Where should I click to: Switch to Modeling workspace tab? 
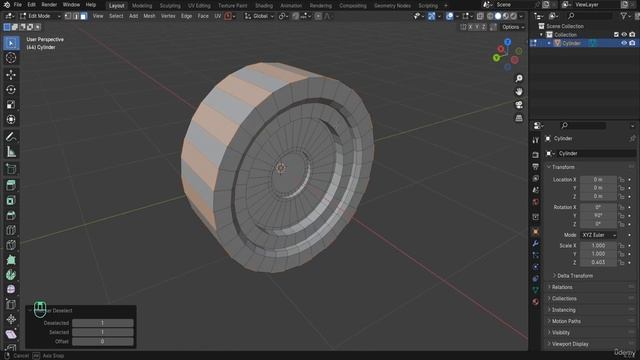(x=142, y=6)
